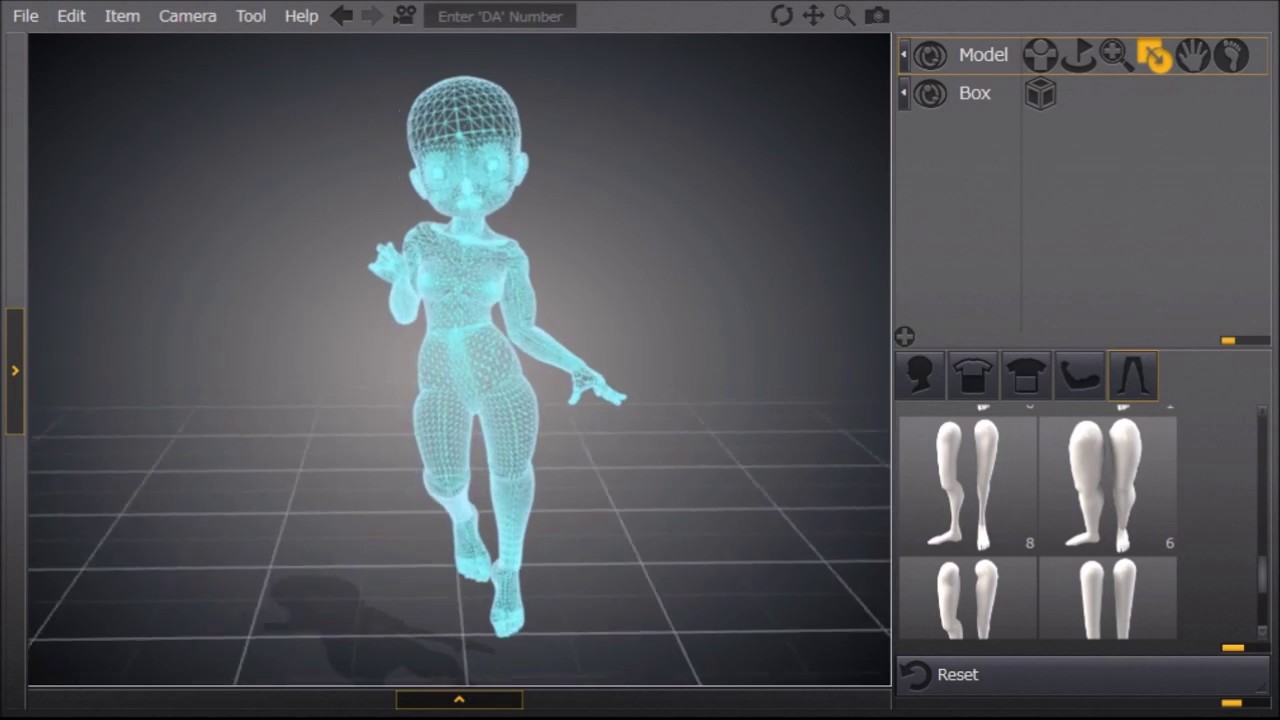This screenshot has height=720, width=1280.
Task: Switch to the head morph tab
Action: click(x=920, y=376)
